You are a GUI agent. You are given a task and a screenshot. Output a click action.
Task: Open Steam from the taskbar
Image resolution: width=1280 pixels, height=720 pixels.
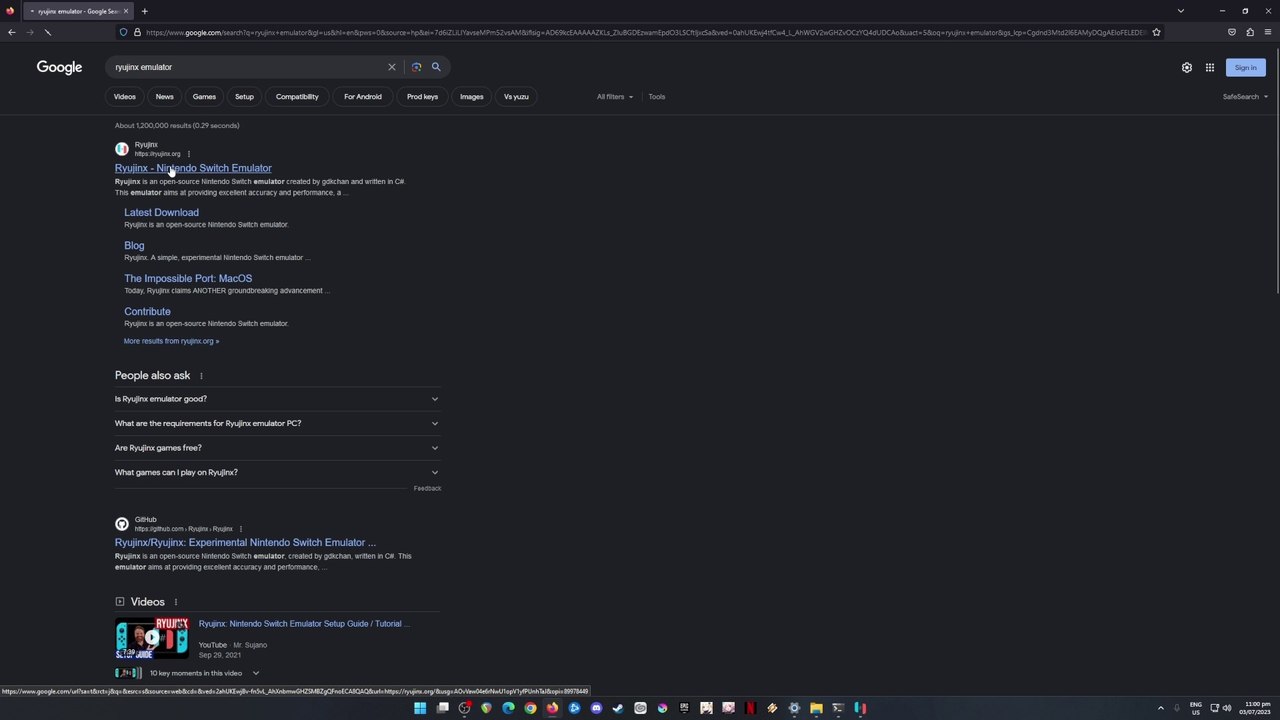tap(618, 708)
